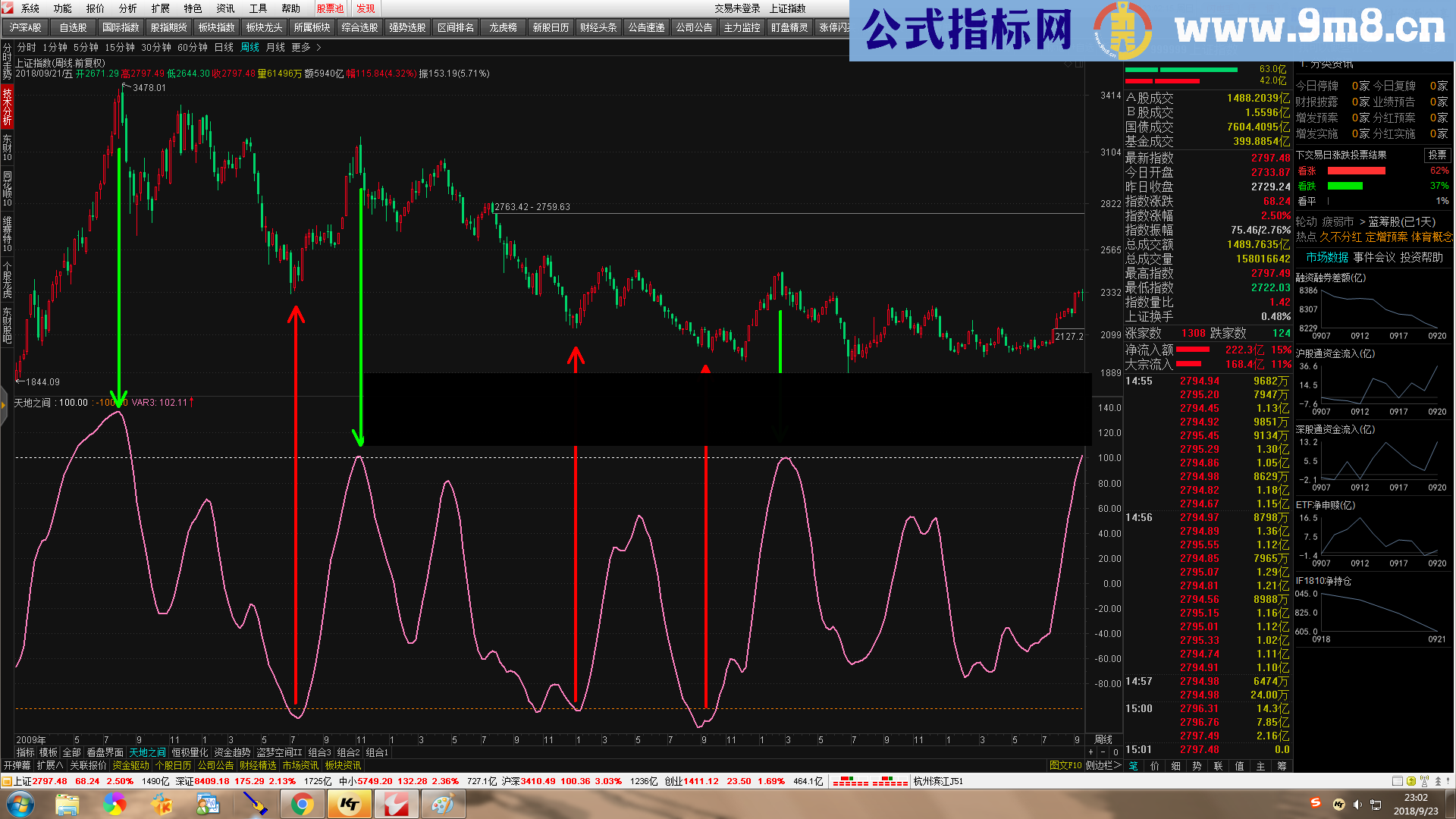Open the Paint palette taskbar icon
This screenshot has width=1456, height=819.
(443, 805)
